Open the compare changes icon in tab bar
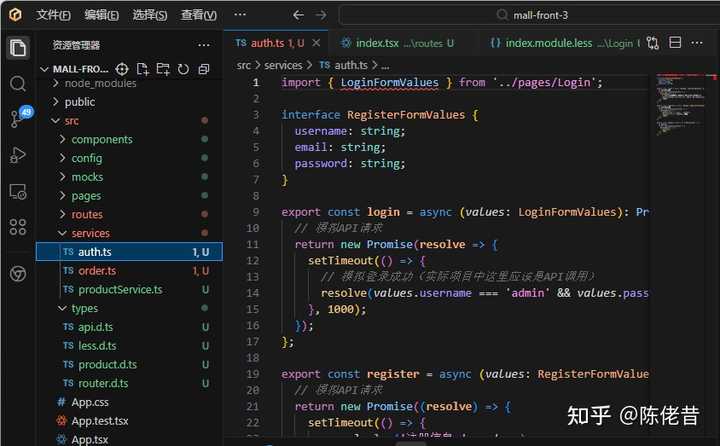The width and height of the screenshot is (720, 446). click(653, 44)
